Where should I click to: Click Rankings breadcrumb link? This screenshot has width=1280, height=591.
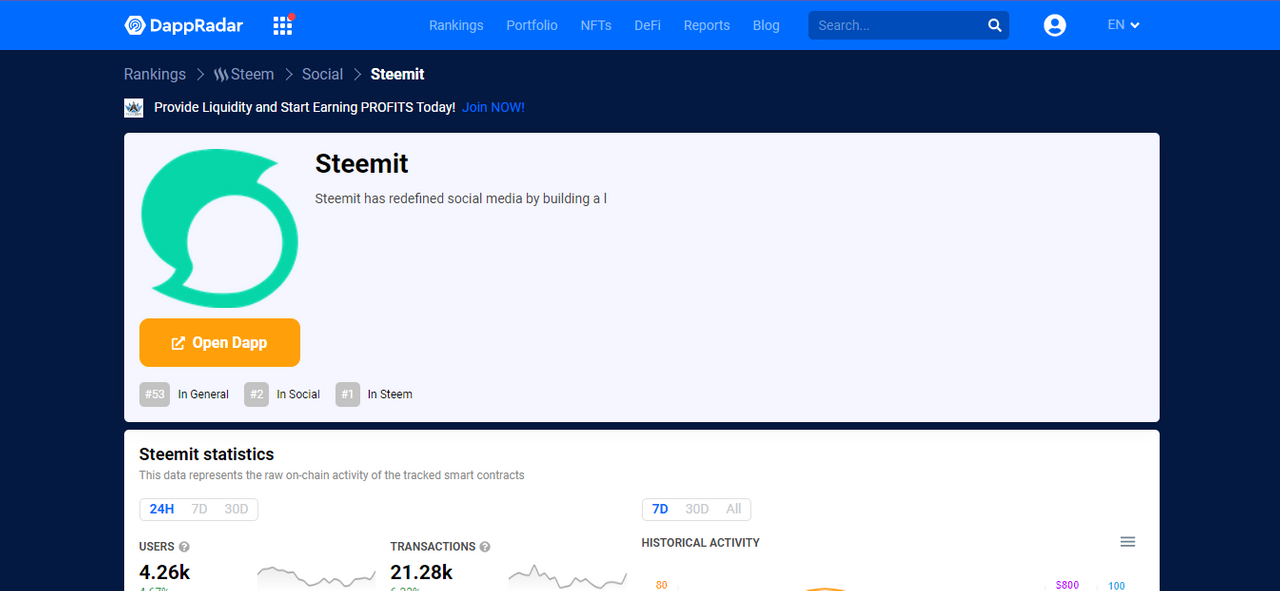(x=155, y=74)
